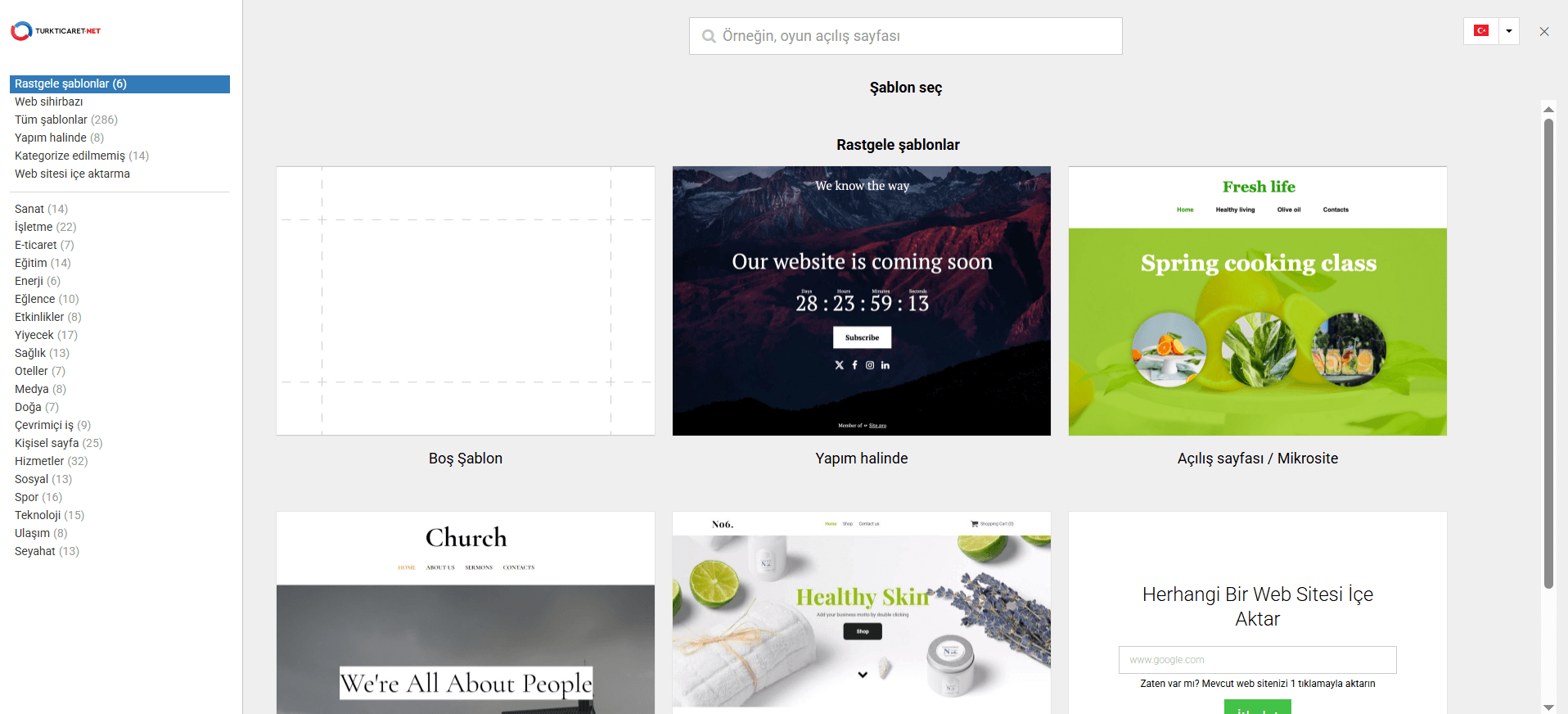Click the Turkticaret.net logo
Screen dimensions: 1568x714
pos(56,31)
